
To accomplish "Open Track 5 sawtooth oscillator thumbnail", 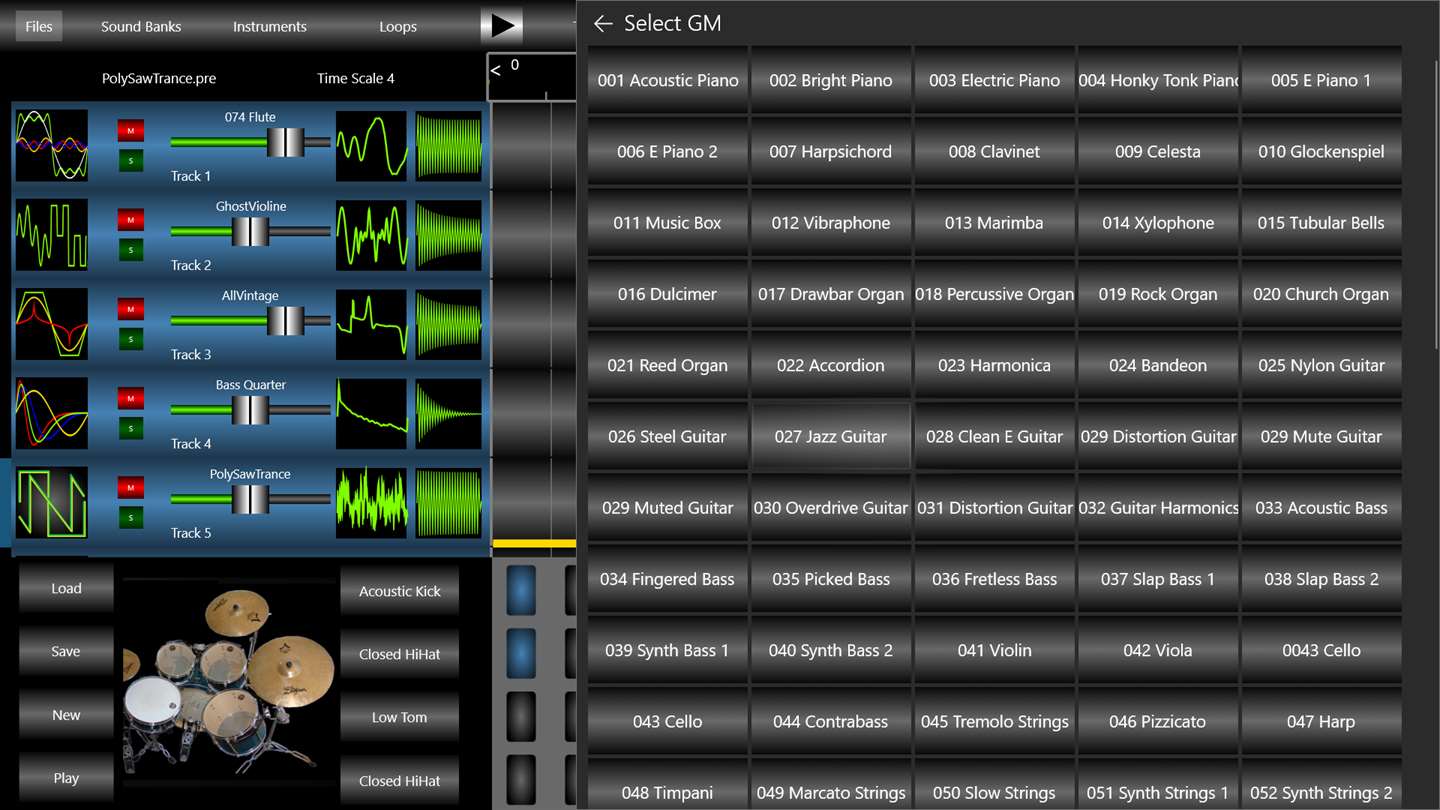I will click(52, 503).
